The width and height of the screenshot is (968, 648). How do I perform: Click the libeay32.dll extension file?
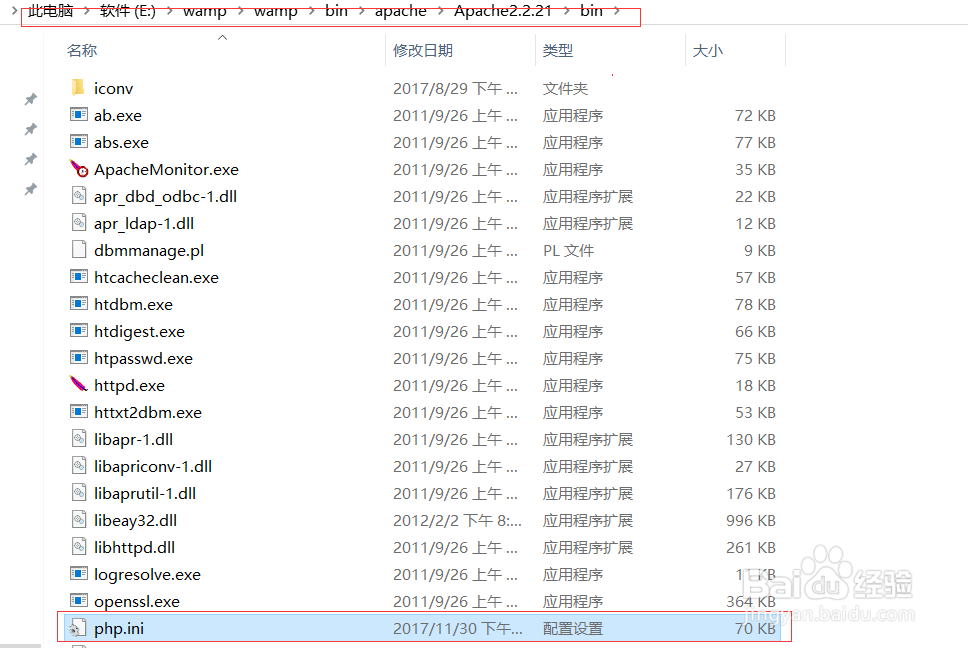point(134,520)
